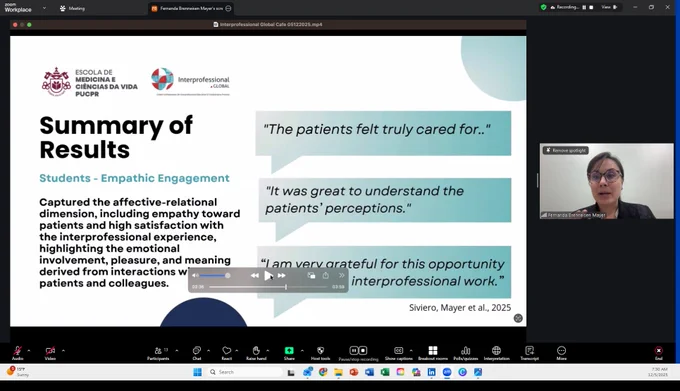Switch to the Meeting tab
Screen dimensions: 680x391
point(72,8)
